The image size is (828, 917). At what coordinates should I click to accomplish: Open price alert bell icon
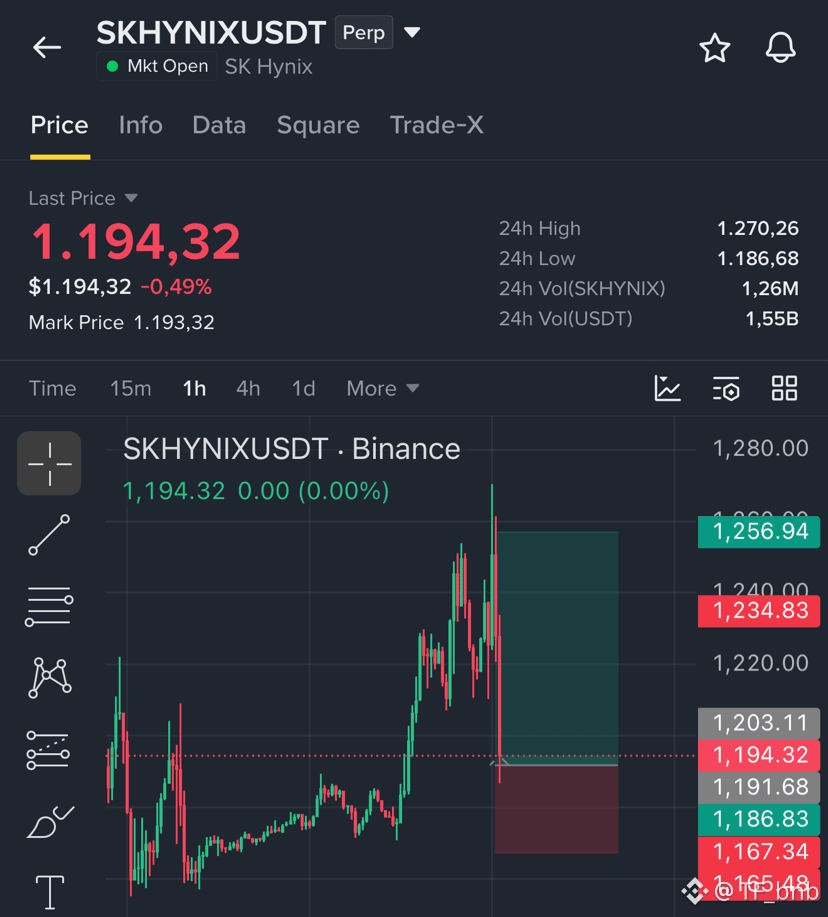781,47
